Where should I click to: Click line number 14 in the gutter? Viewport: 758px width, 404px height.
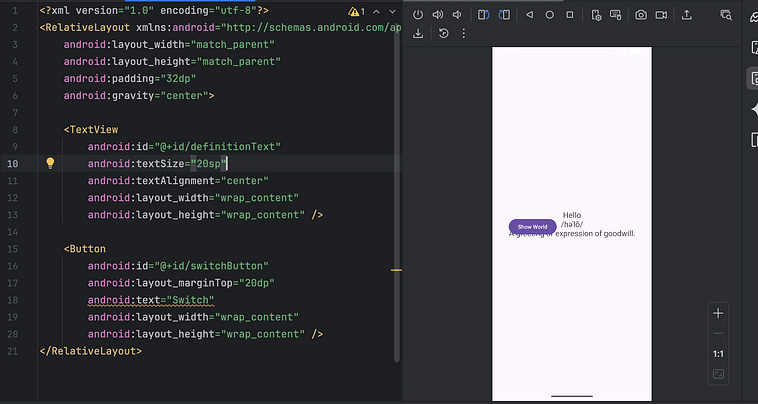point(13,232)
